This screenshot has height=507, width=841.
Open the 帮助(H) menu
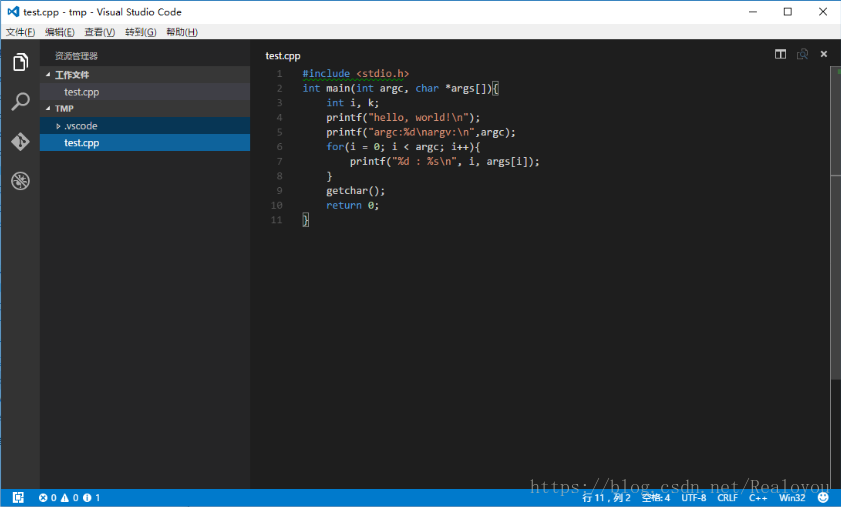coord(182,32)
